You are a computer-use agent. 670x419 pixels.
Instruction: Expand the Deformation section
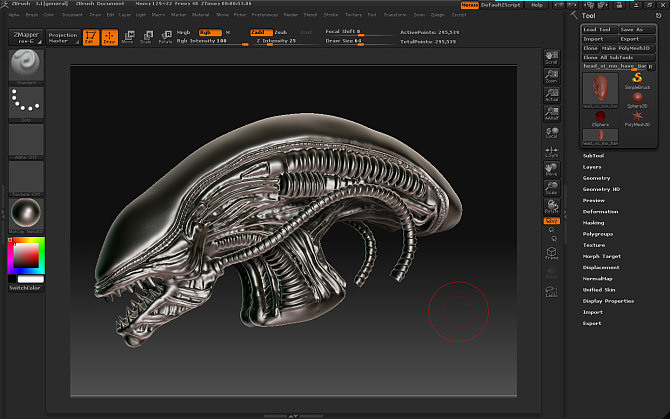click(x=600, y=212)
